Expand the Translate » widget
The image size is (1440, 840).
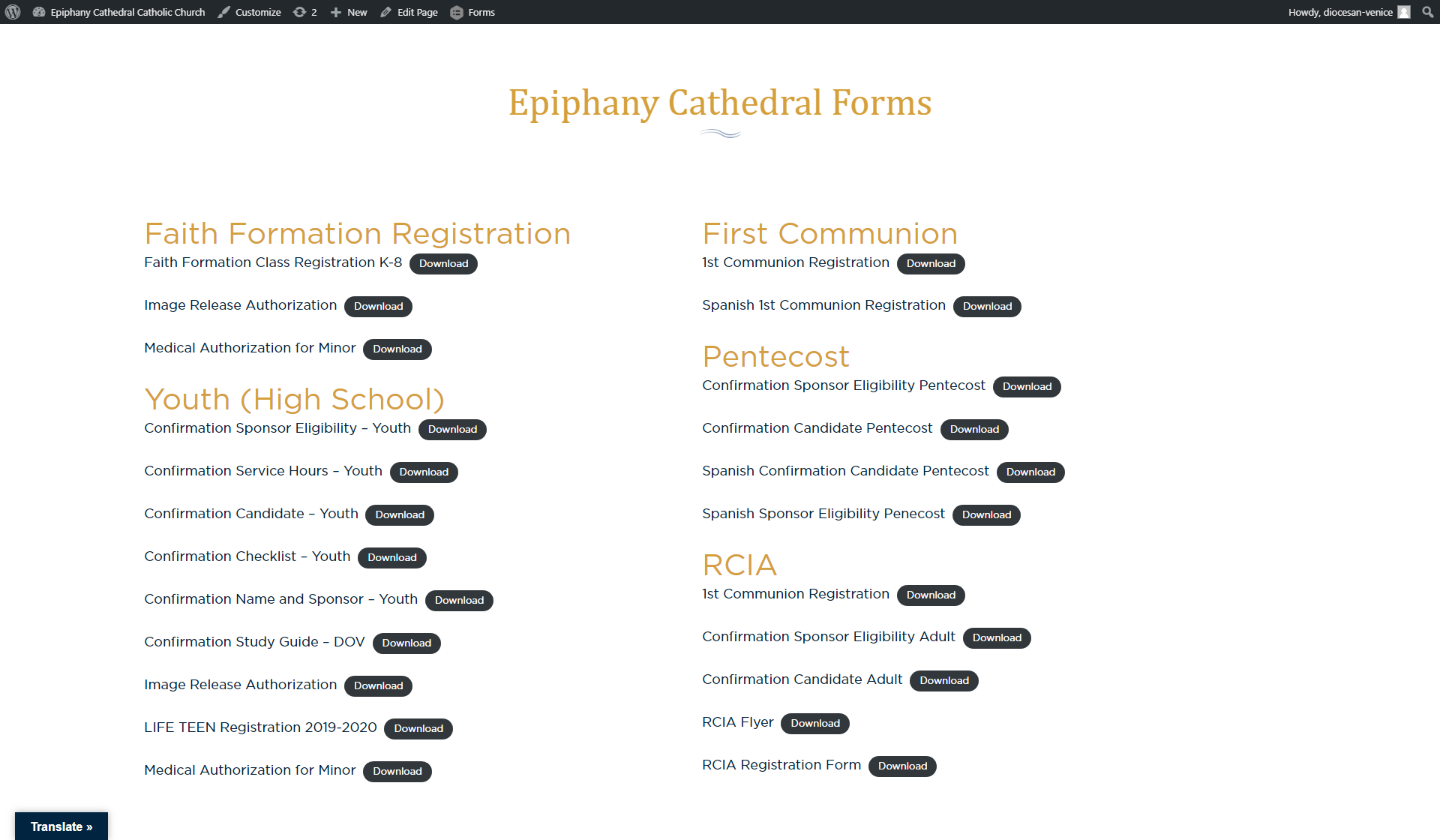pos(61,826)
